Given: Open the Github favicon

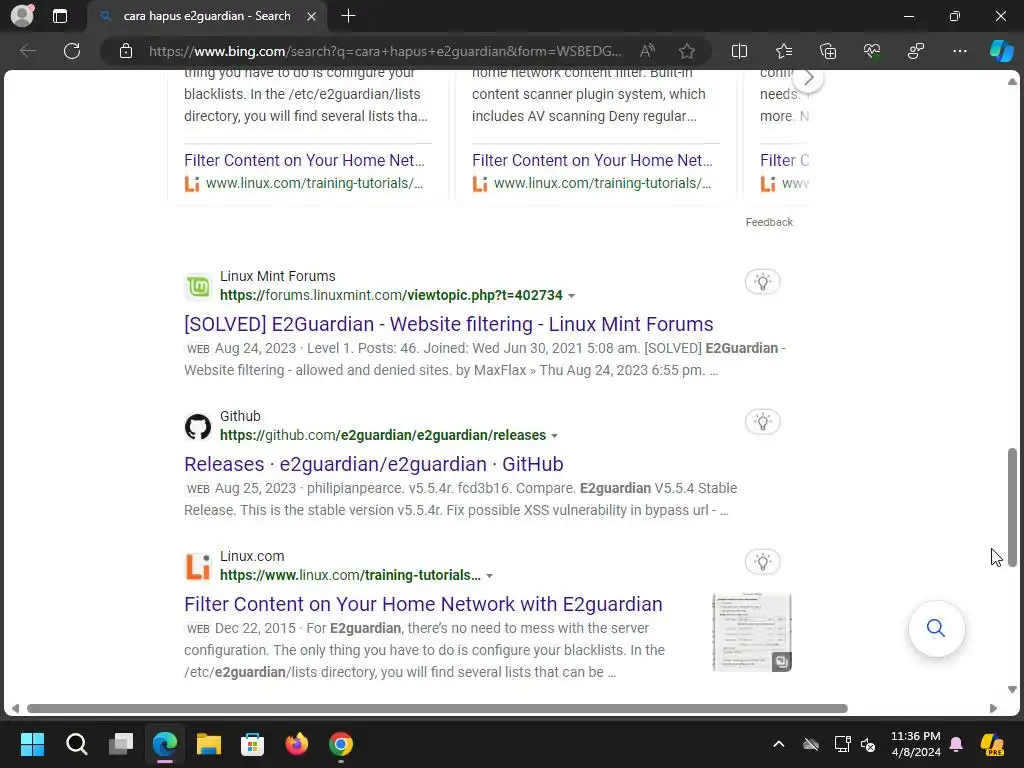Looking at the screenshot, I should [198, 426].
